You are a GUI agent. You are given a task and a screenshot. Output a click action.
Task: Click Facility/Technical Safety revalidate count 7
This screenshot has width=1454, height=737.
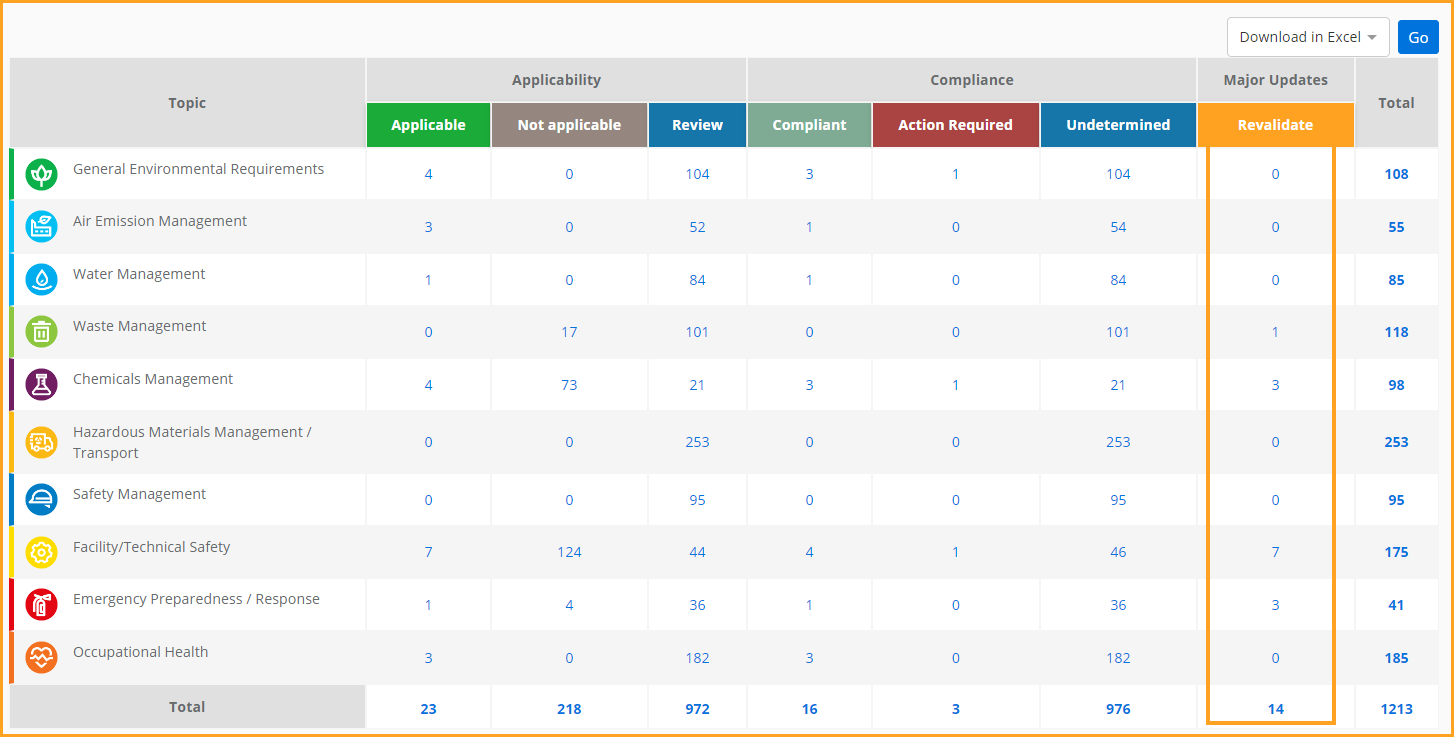pyautogui.click(x=1275, y=552)
